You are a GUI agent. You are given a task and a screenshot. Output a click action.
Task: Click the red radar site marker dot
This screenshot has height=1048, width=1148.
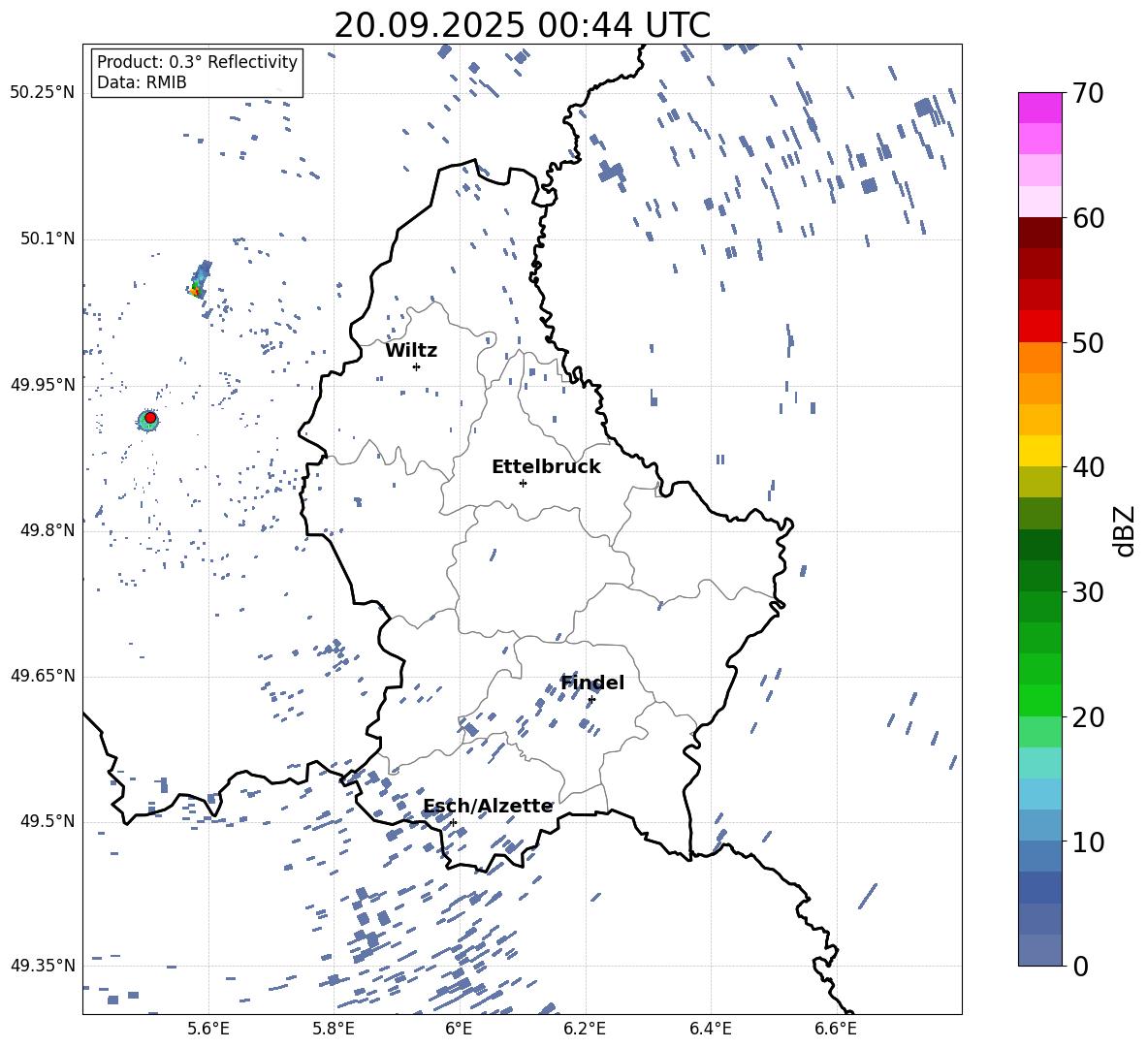[x=150, y=418]
